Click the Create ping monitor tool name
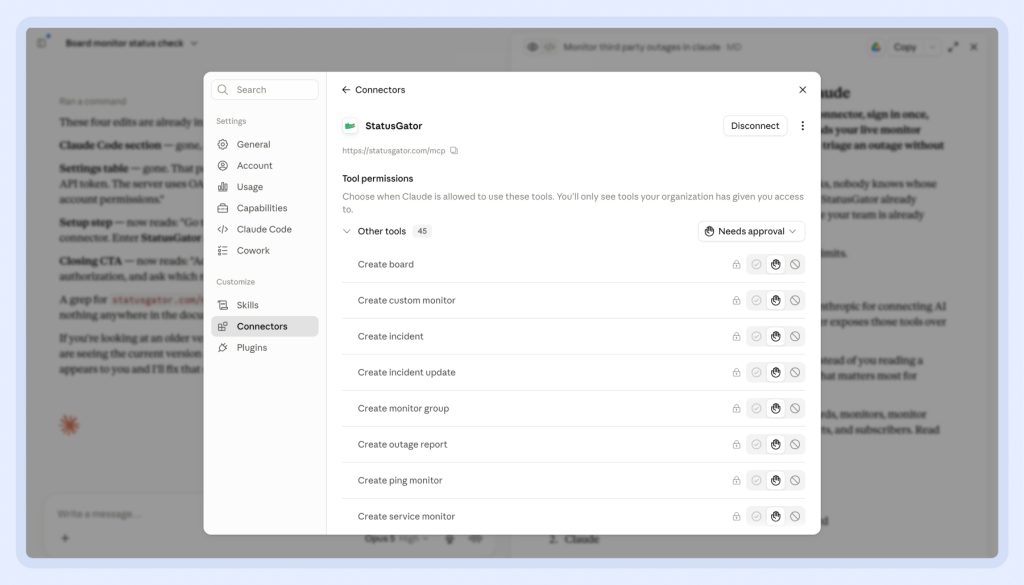Screen dimensions: 1024x585 [x=400, y=481]
